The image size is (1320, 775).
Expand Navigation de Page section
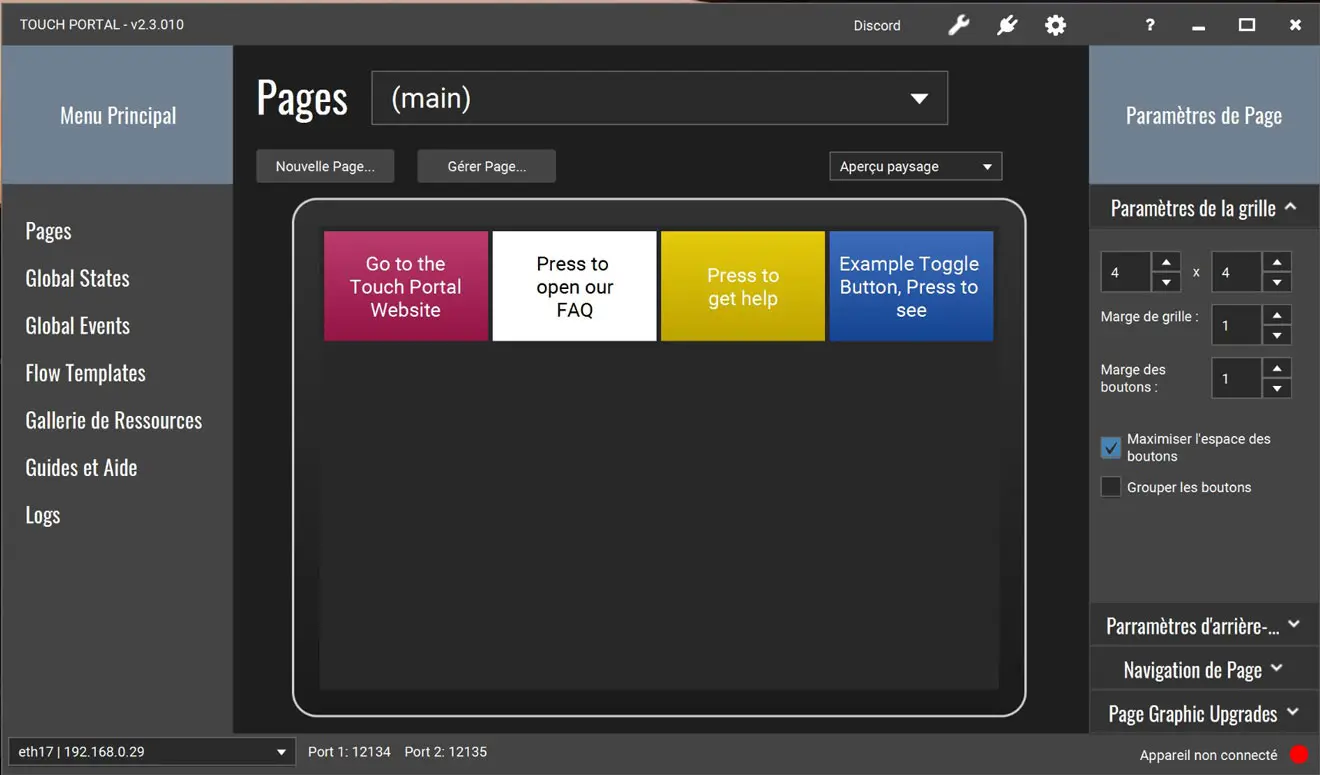point(1204,670)
